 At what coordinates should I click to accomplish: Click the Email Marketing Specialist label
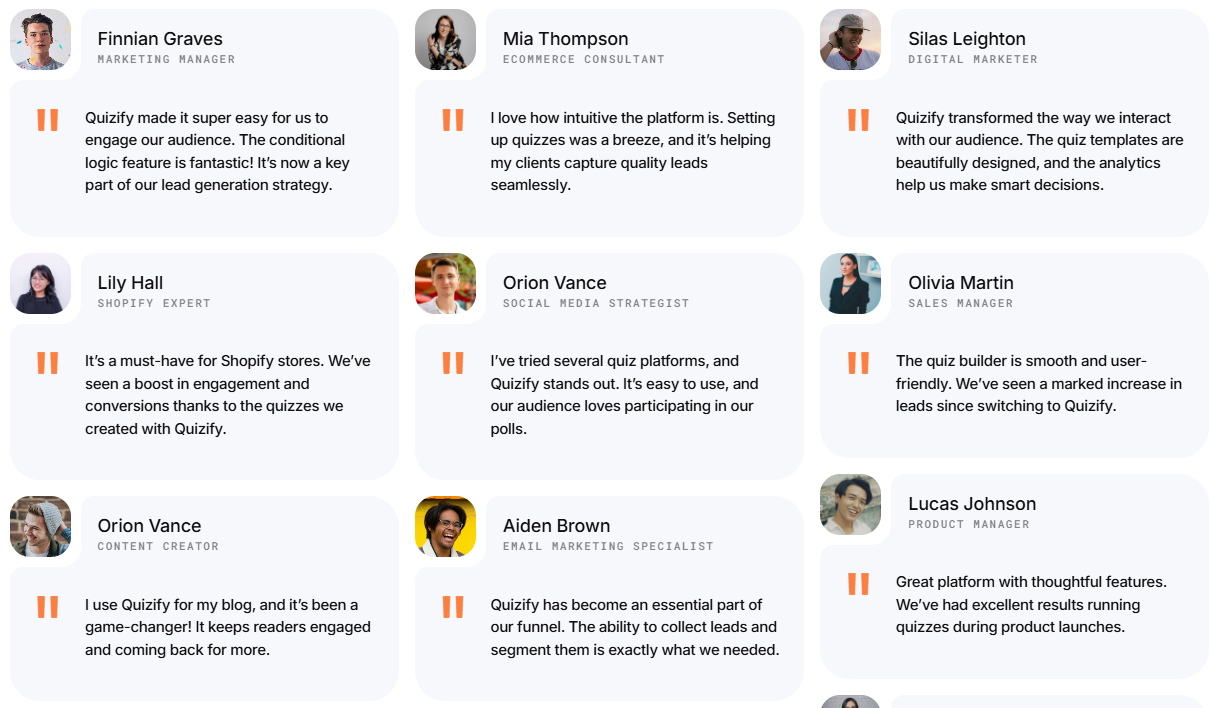[x=608, y=547]
